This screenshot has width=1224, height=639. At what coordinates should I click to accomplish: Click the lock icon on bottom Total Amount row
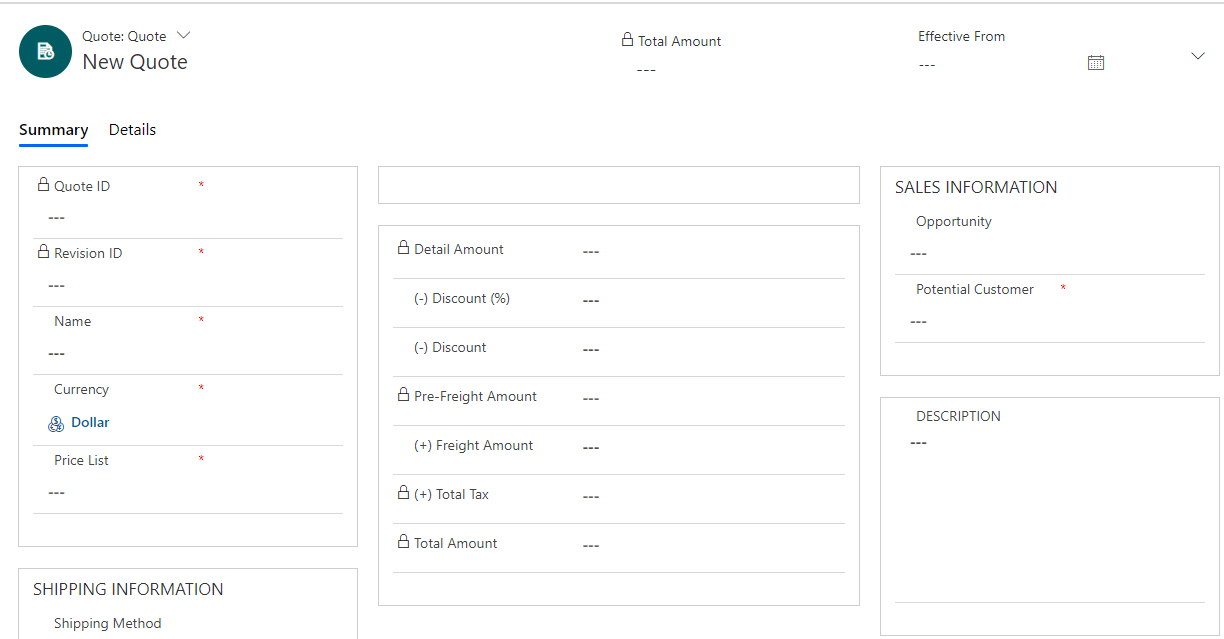403,542
